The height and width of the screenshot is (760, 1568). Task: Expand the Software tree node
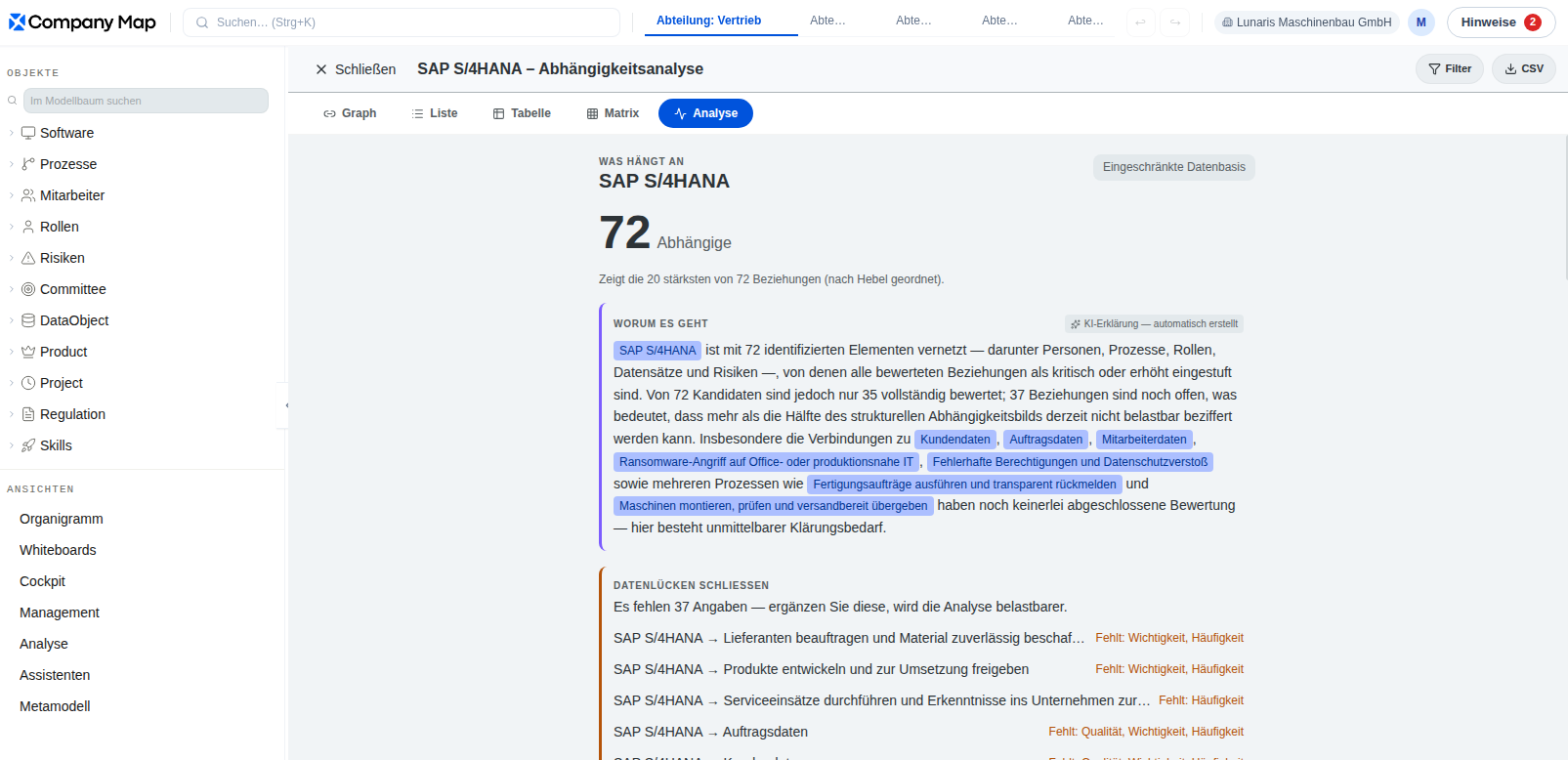tap(12, 133)
